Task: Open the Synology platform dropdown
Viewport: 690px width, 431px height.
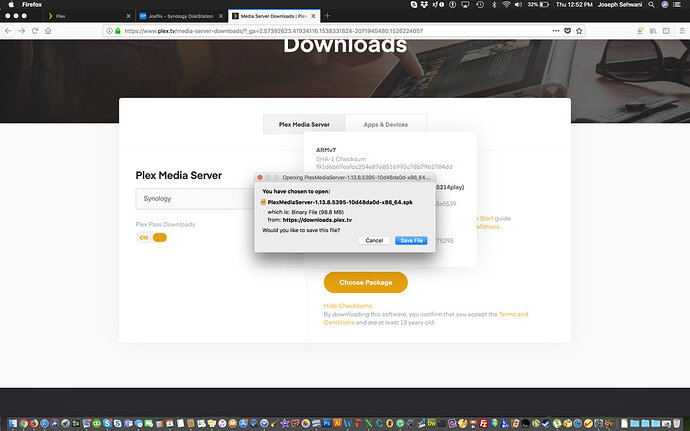Action: 195,199
